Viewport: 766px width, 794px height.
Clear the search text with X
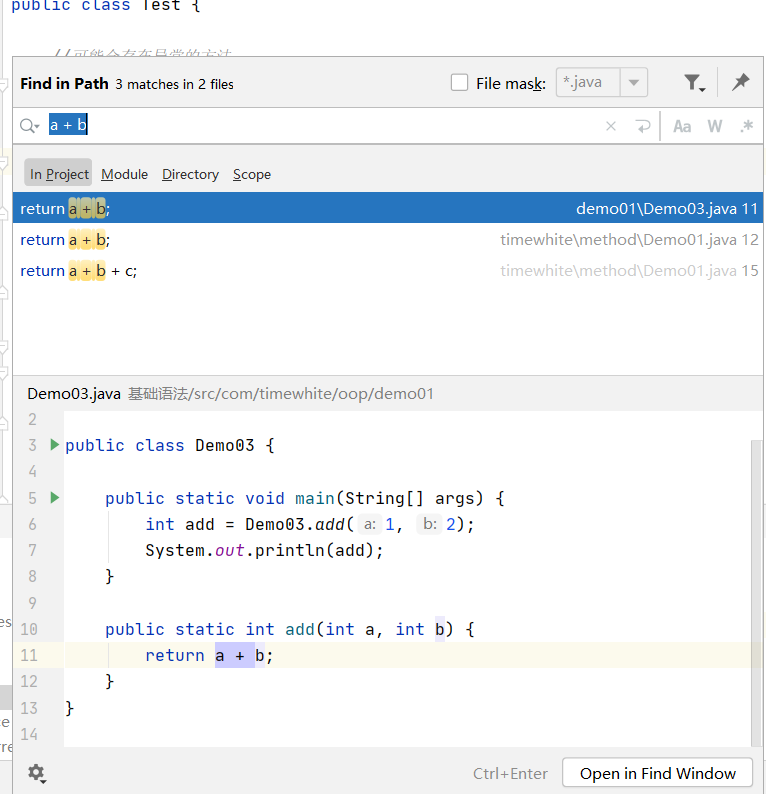[x=611, y=126]
